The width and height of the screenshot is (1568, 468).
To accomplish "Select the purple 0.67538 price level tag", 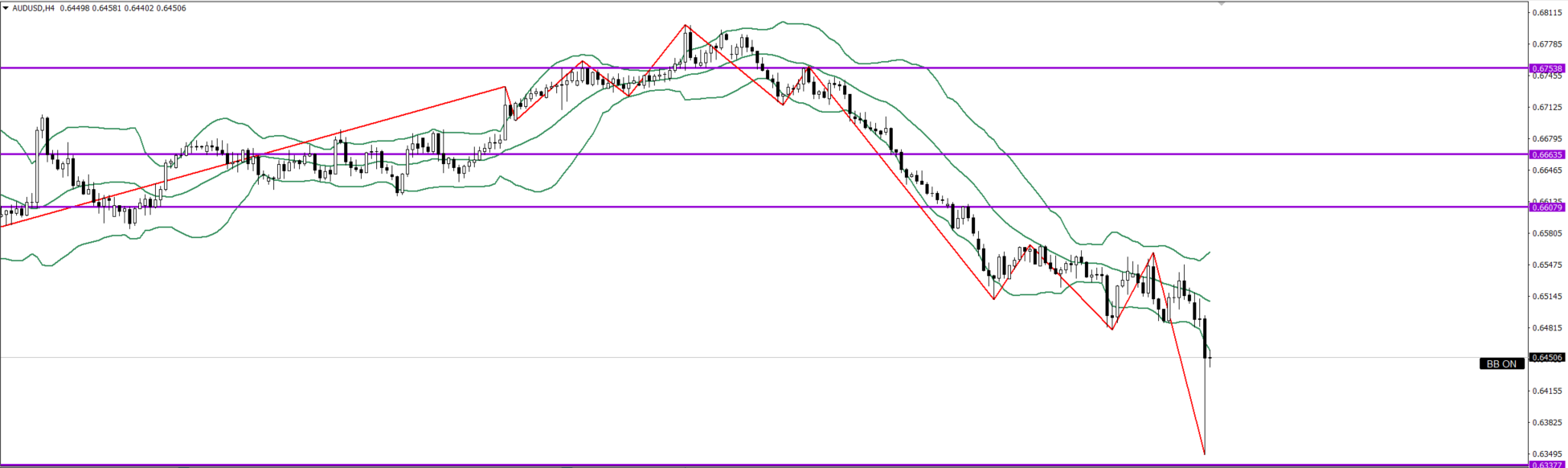I will click(1547, 68).
